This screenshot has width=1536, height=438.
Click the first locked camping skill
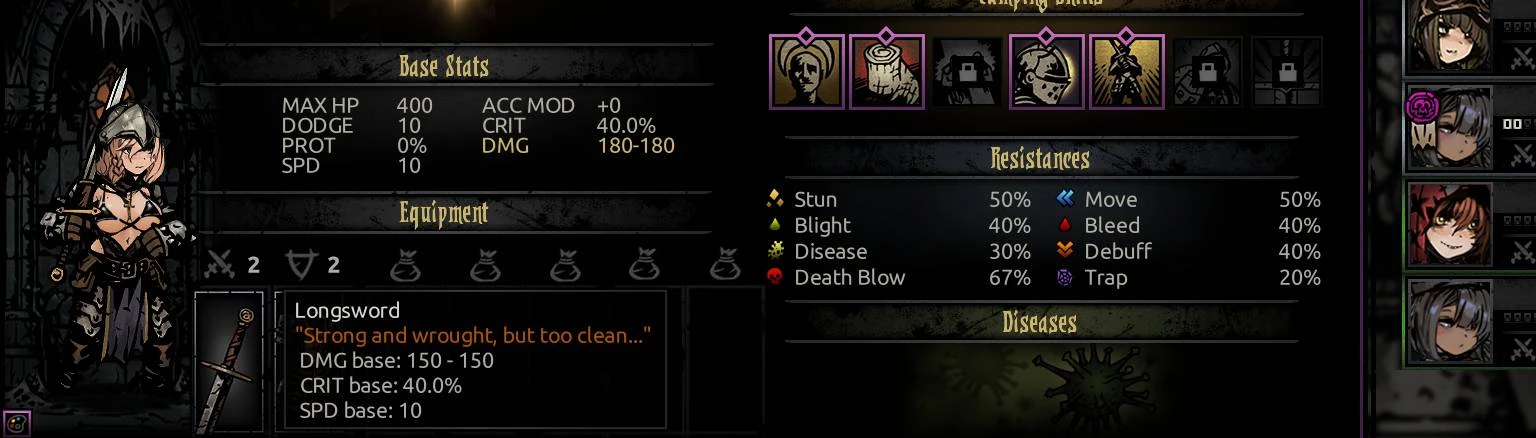pos(966,71)
